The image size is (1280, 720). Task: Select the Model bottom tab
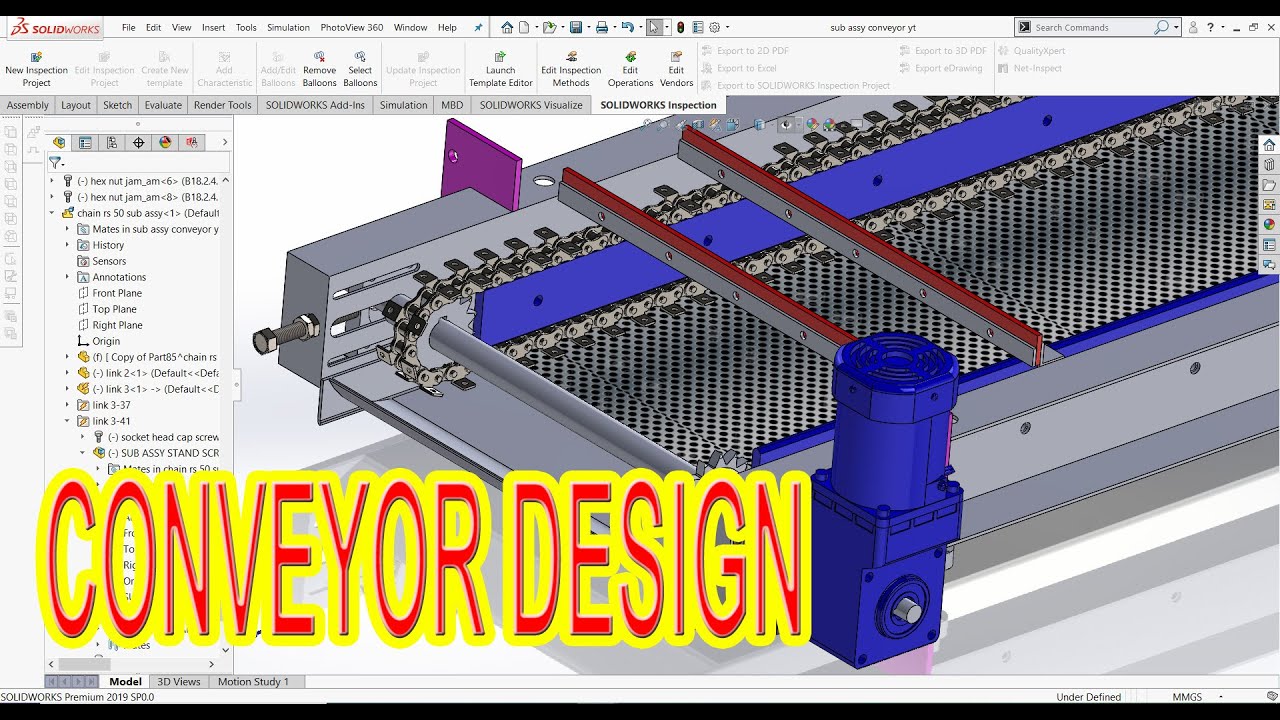(x=125, y=682)
